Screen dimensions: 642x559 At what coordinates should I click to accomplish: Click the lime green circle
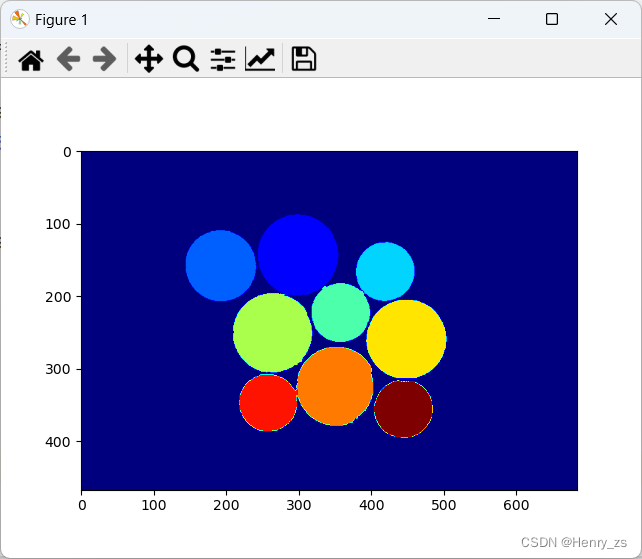pyautogui.click(x=272, y=333)
